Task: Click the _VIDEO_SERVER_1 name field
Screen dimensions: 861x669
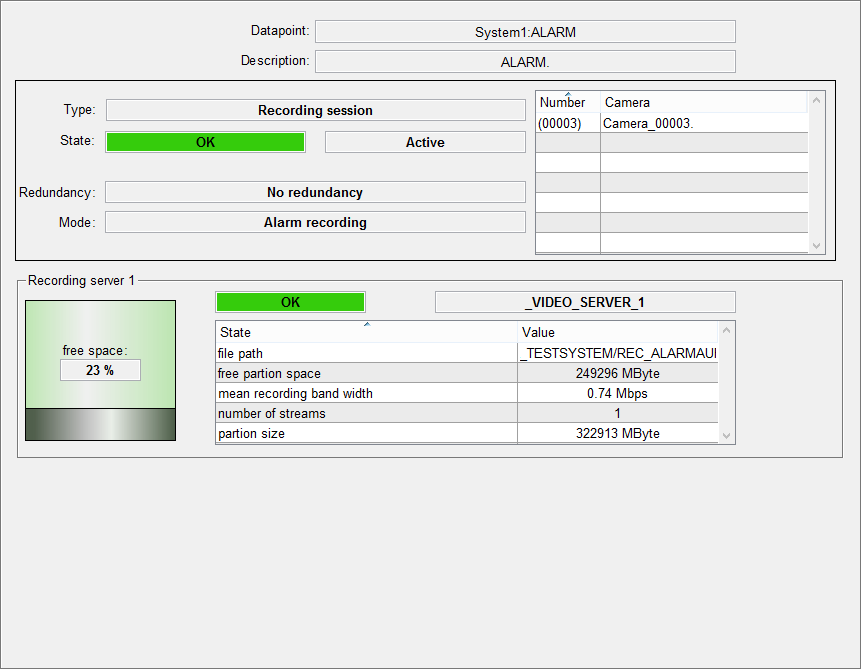Action: tap(585, 302)
